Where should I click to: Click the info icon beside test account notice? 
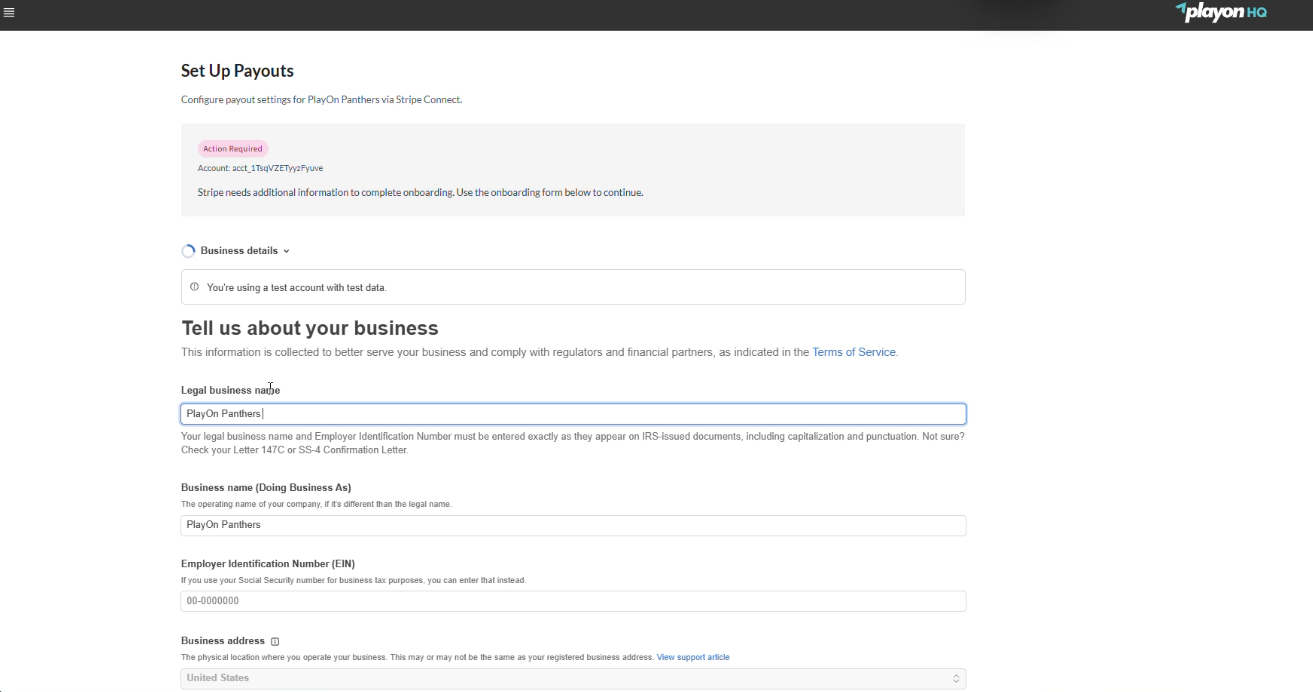pos(194,287)
